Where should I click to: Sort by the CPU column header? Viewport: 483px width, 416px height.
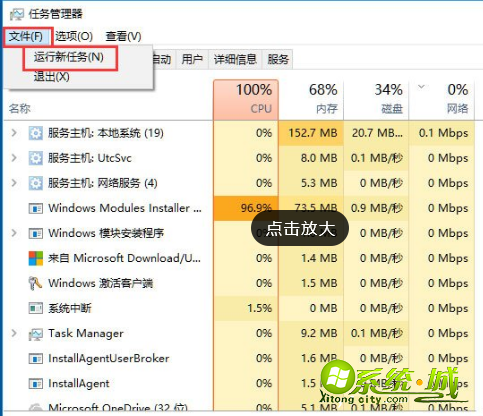pos(246,99)
